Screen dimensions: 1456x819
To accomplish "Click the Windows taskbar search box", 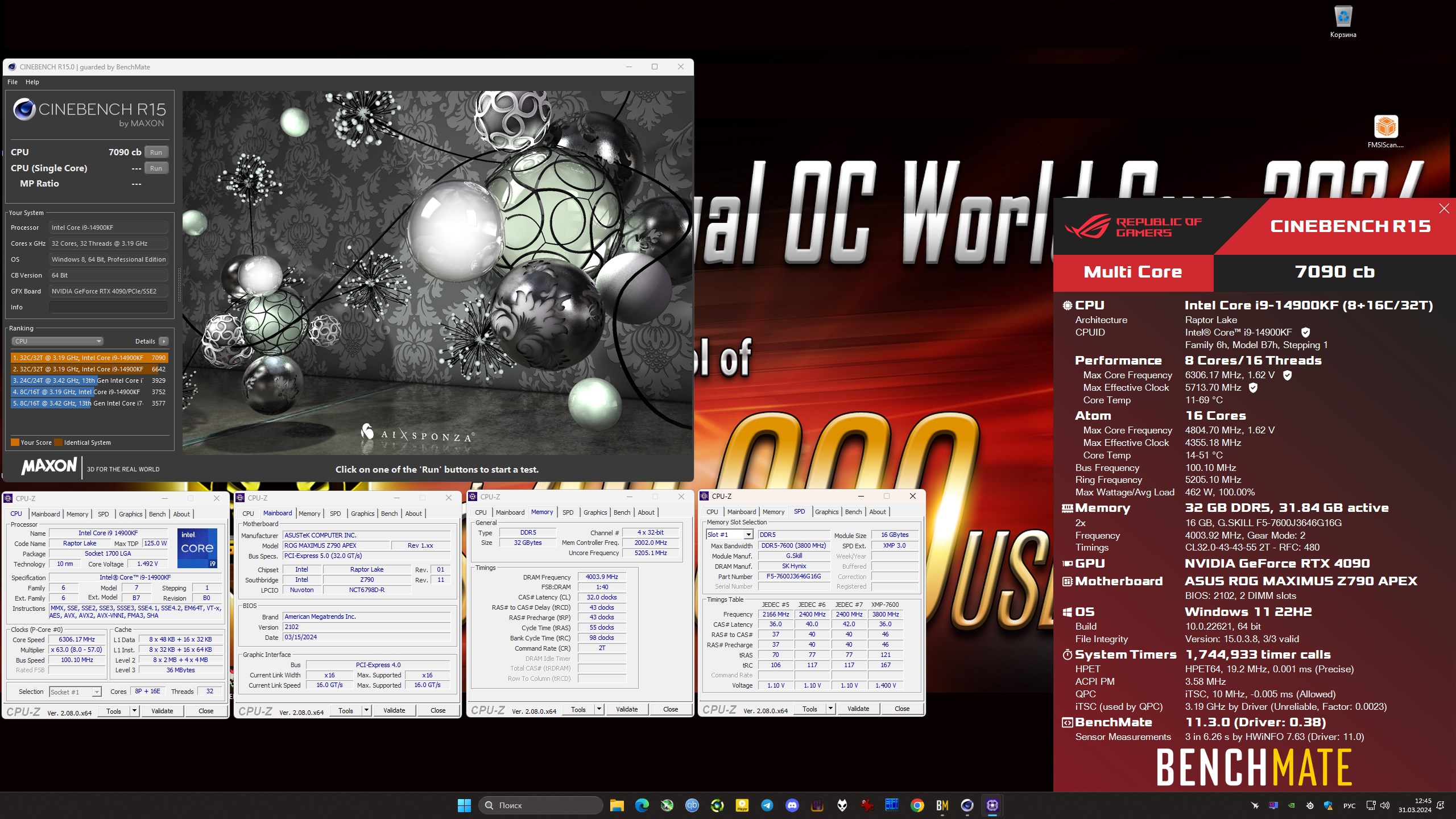I will (541, 805).
